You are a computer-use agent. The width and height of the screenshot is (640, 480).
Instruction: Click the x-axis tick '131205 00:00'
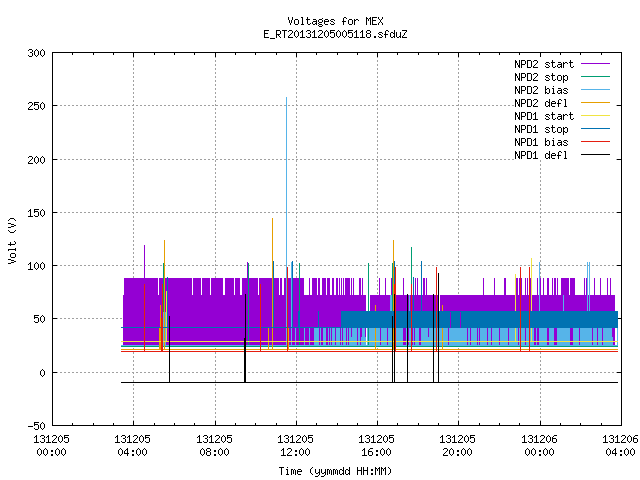click(x=51, y=446)
